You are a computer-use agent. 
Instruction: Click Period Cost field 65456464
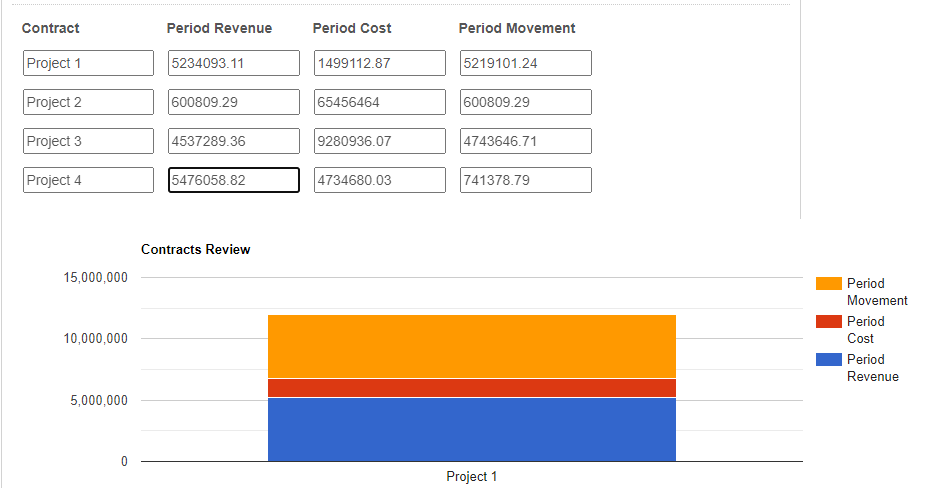click(x=380, y=102)
